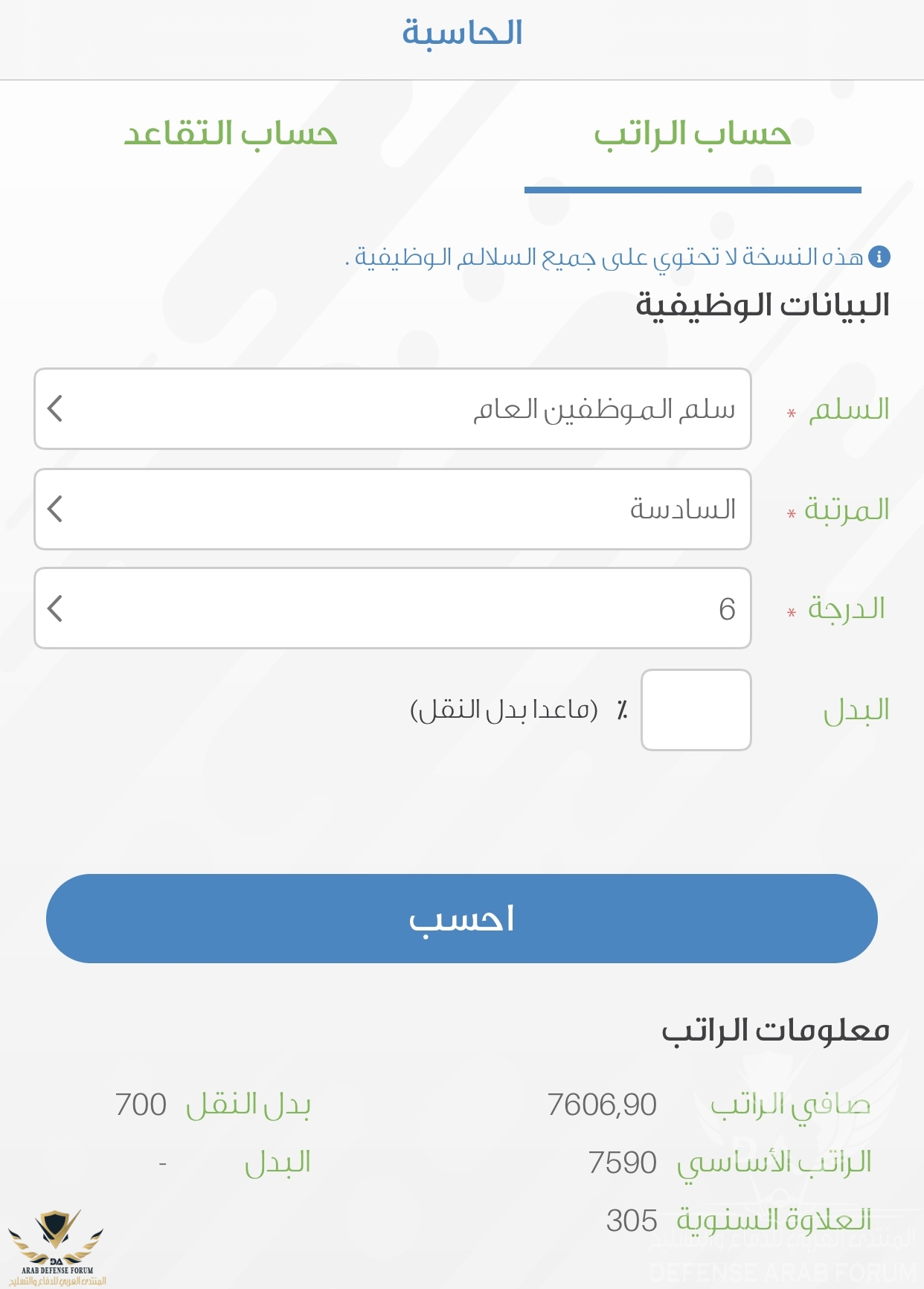924x1289 pixels.
Task: Focus the البدل percentage input box
Action: [696, 710]
